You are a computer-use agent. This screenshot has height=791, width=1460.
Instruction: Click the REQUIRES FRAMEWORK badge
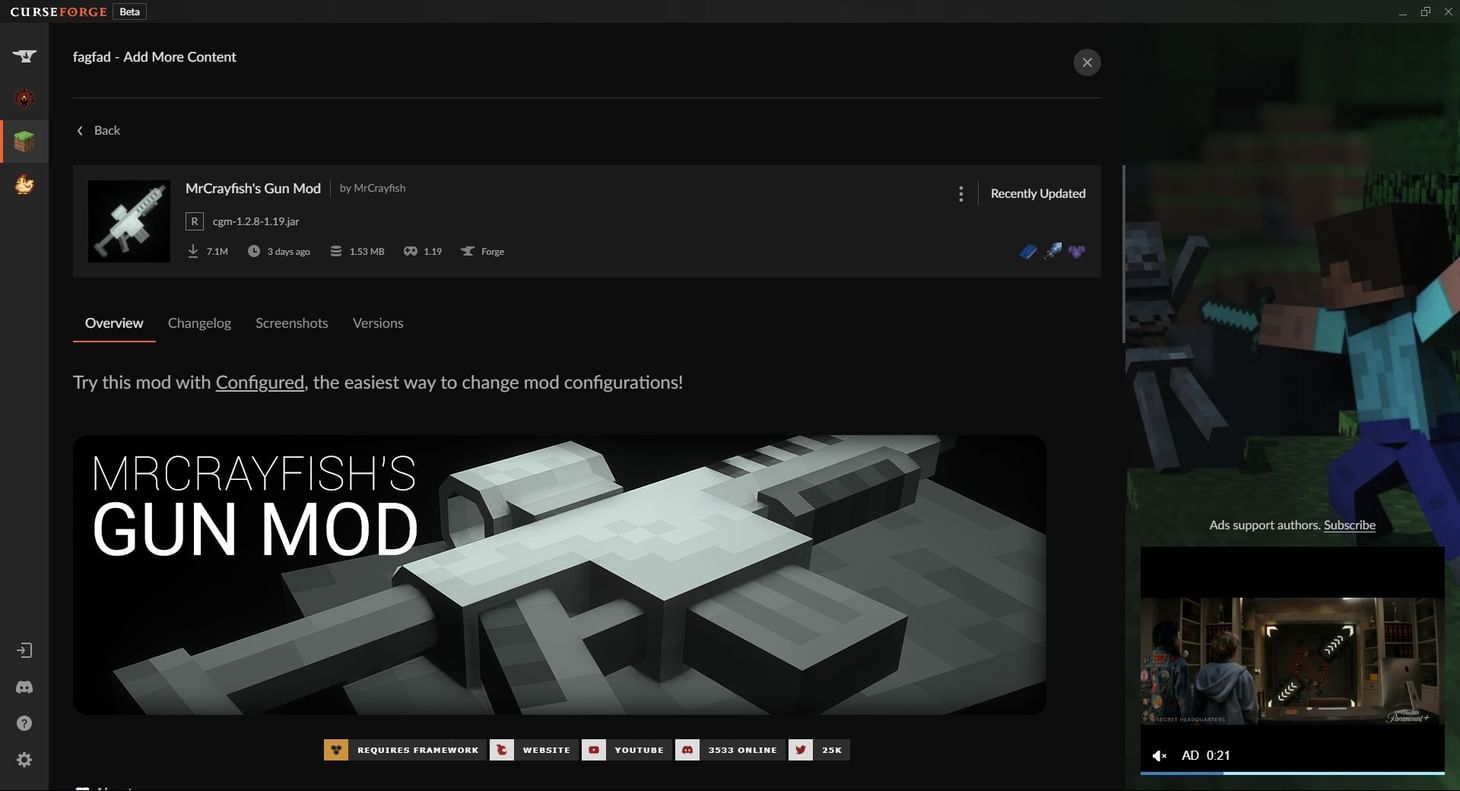(x=404, y=749)
